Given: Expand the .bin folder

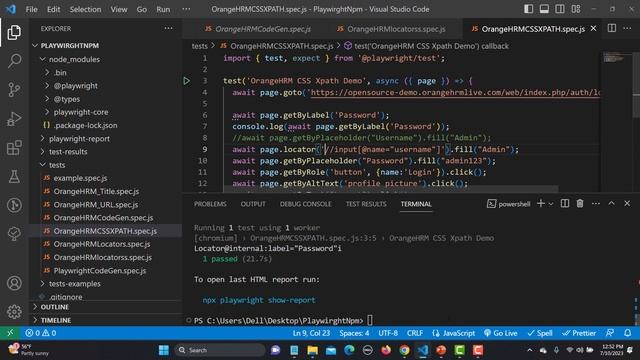Looking at the screenshot, I should 60,73.
